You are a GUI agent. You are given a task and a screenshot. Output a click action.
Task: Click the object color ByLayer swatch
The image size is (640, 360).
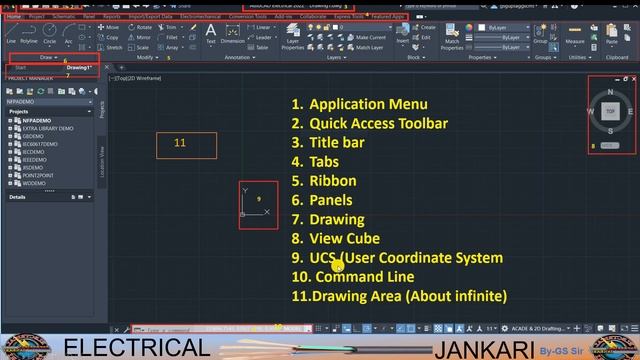482,27
